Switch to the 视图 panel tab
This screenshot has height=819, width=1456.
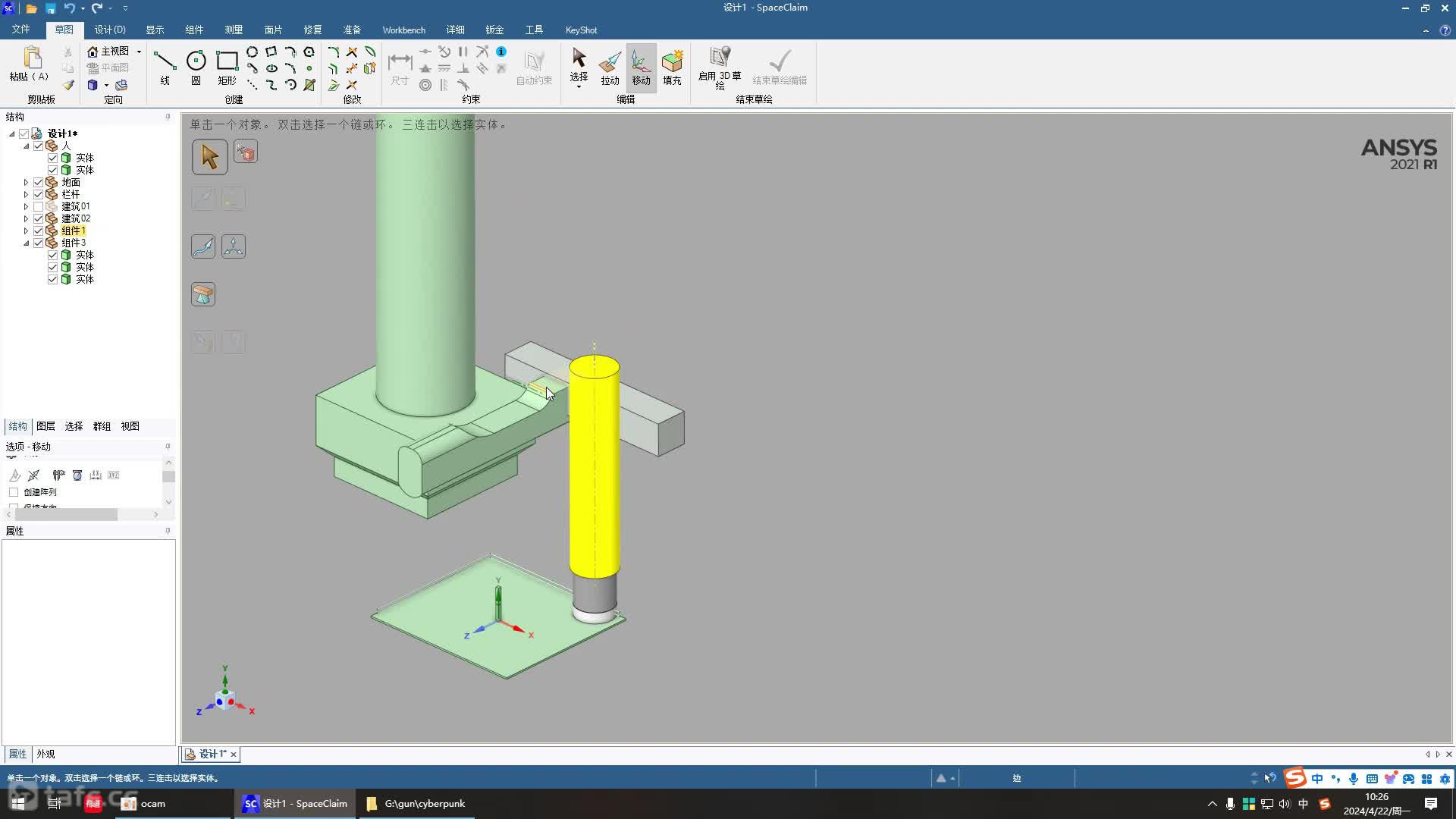[130, 426]
